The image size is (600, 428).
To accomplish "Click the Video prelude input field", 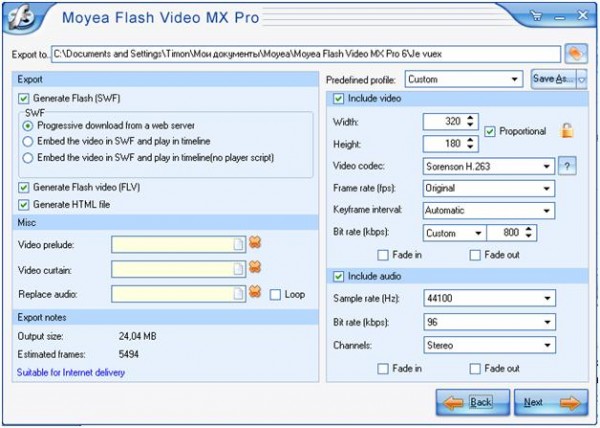I will pos(178,245).
